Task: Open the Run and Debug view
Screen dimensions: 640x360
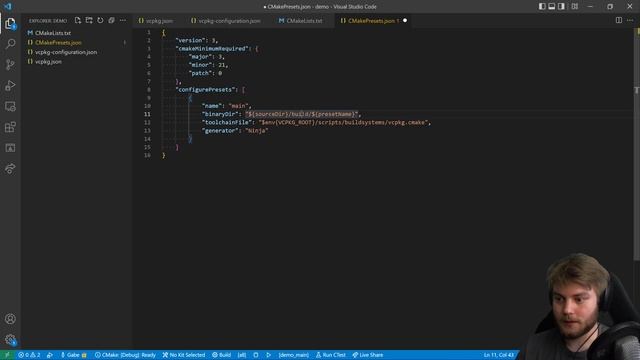Action: click(10, 85)
